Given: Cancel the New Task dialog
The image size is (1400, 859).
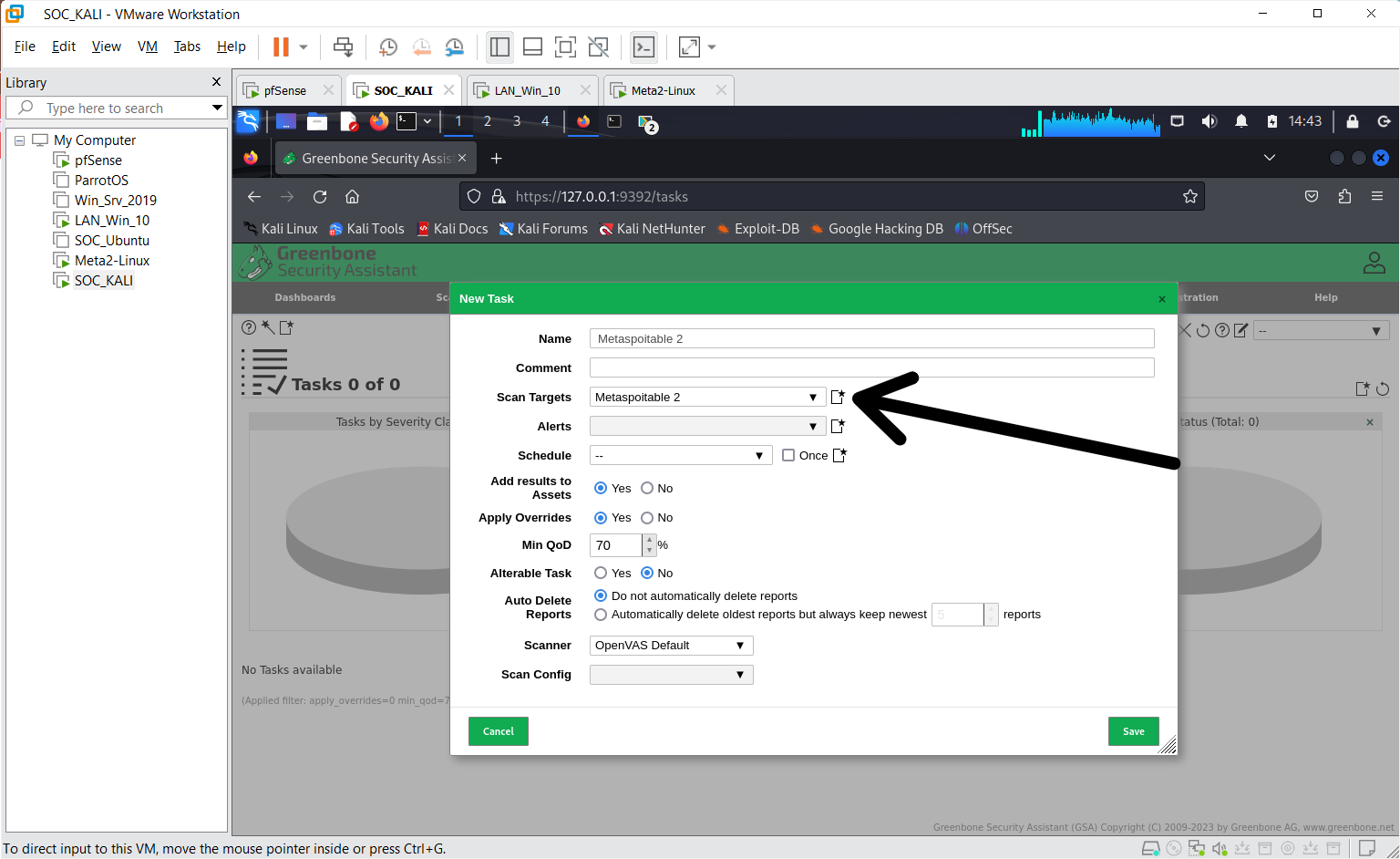Looking at the screenshot, I should pos(499,731).
